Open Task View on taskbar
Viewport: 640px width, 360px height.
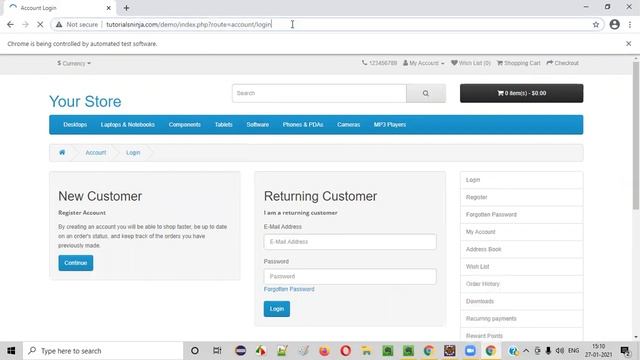pos(217,351)
